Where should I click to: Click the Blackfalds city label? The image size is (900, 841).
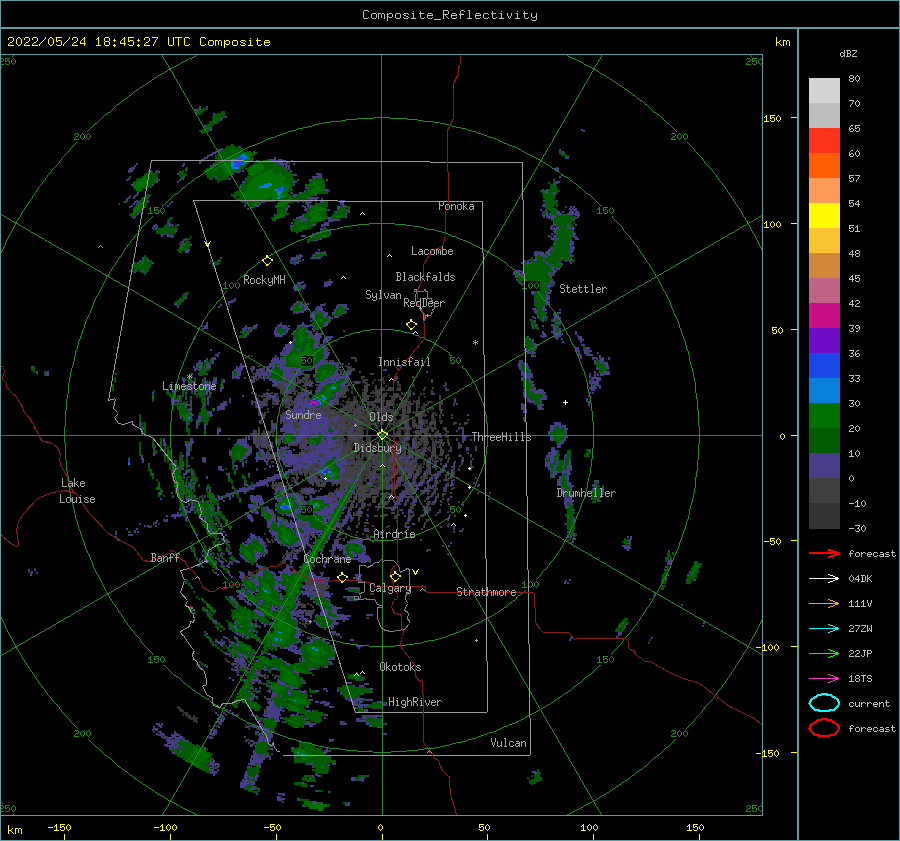point(425,277)
